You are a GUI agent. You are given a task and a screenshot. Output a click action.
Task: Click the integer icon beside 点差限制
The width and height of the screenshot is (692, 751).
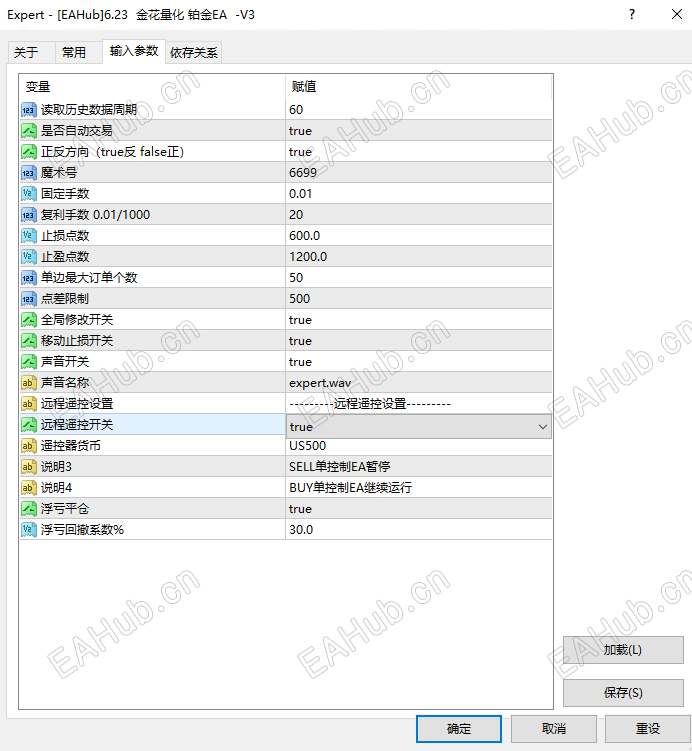click(x=29, y=299)
